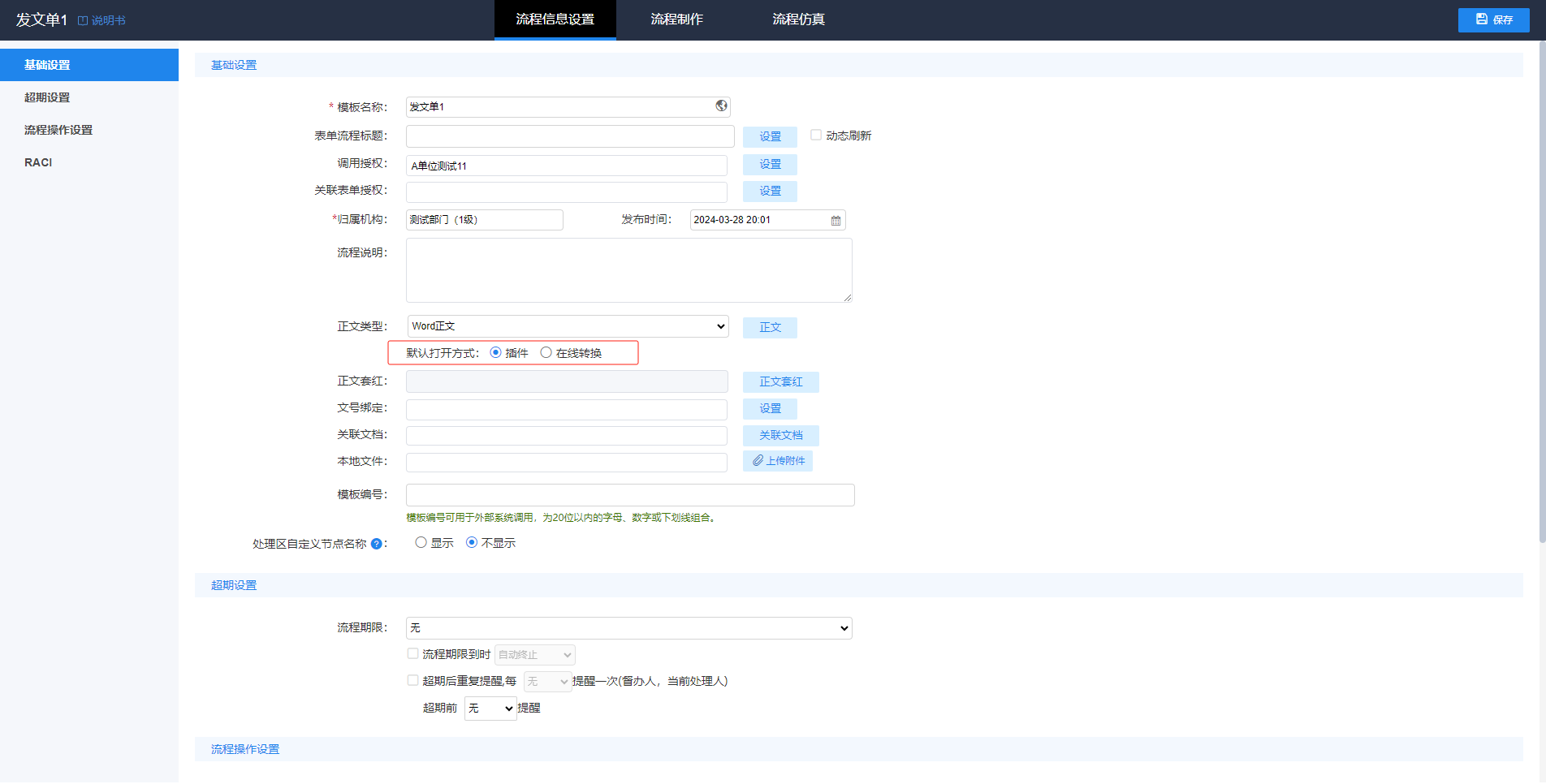
Task: Select the 在线转换 radio option
Action: pos(546,353)
